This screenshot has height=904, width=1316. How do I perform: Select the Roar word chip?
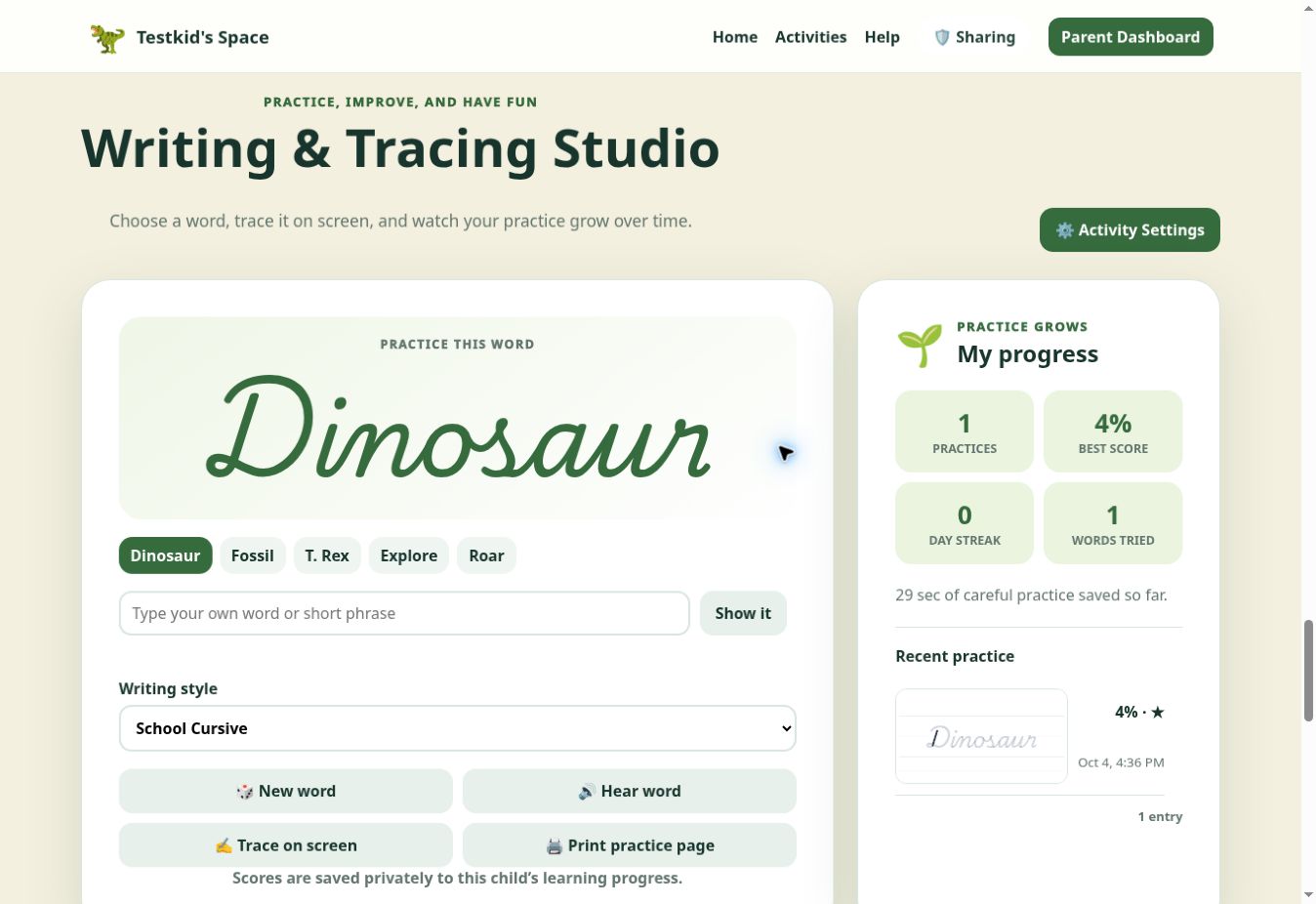(486, 555)
